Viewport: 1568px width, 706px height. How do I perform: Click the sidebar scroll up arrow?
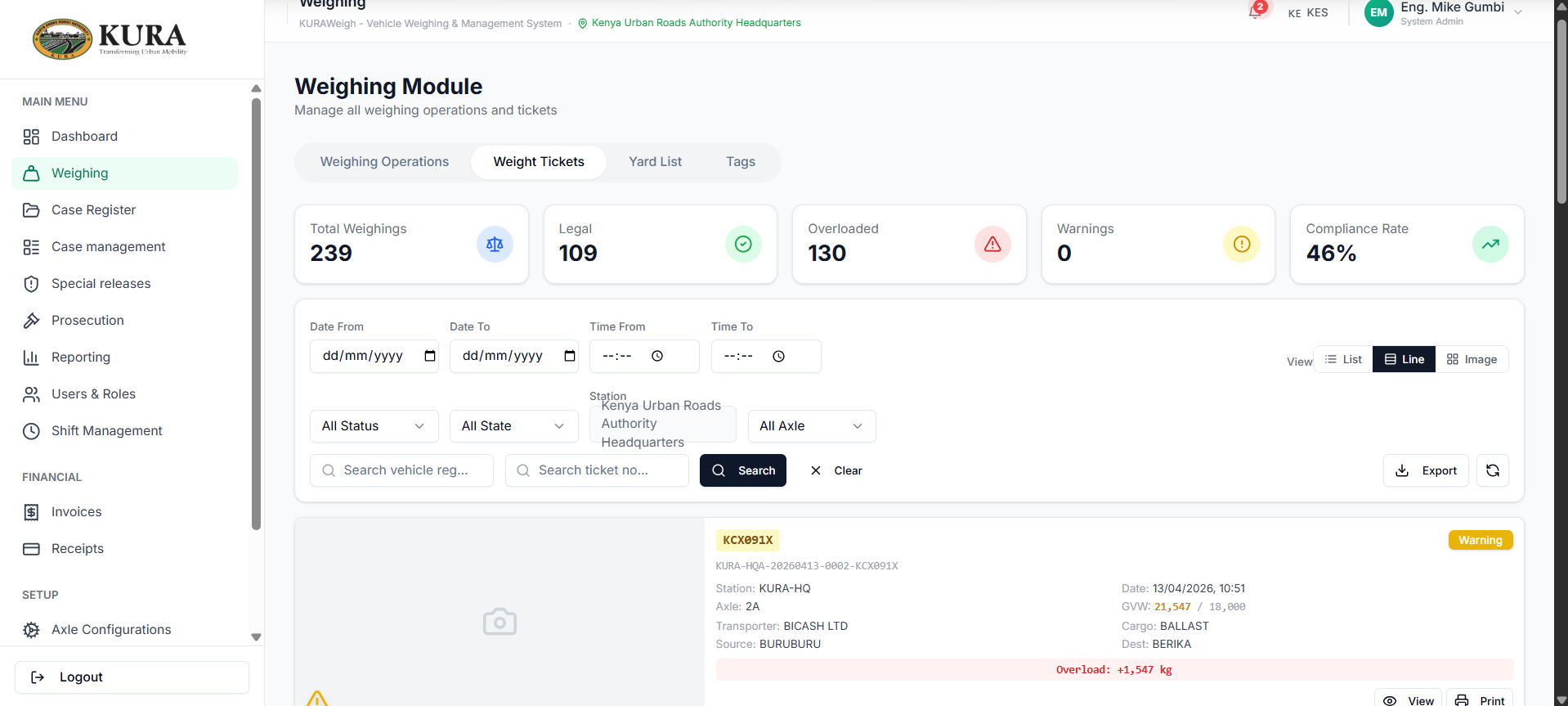(x=256, y=88)
